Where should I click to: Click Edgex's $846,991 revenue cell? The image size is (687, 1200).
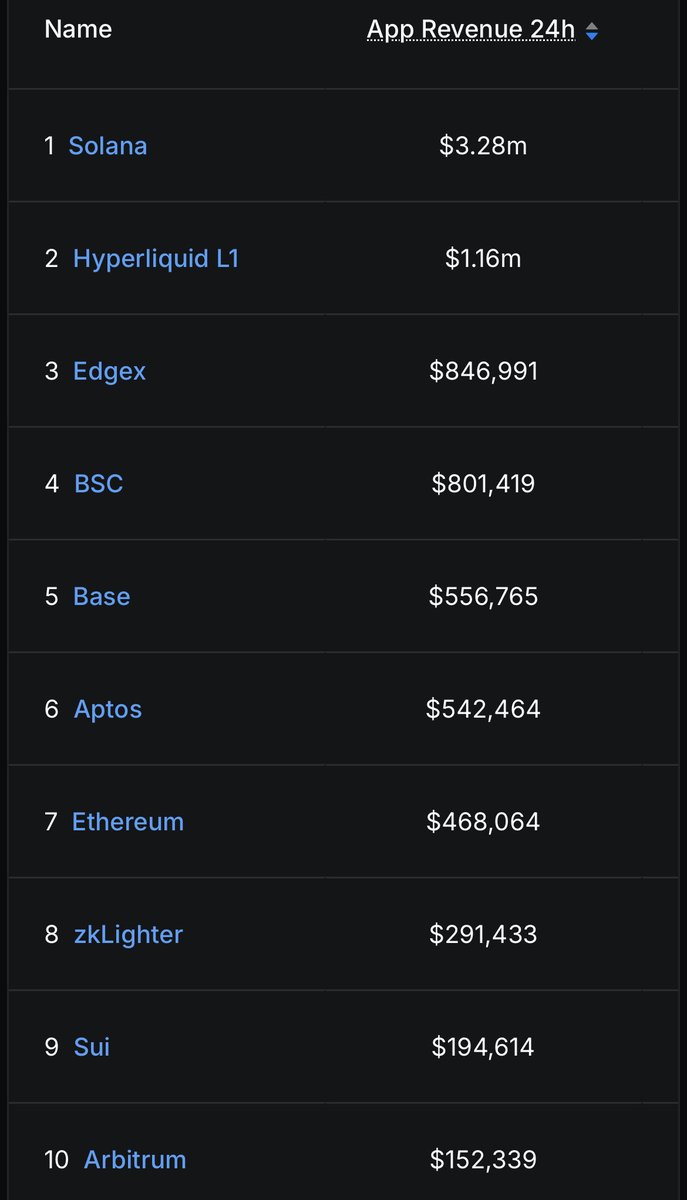tap(483, 371)
